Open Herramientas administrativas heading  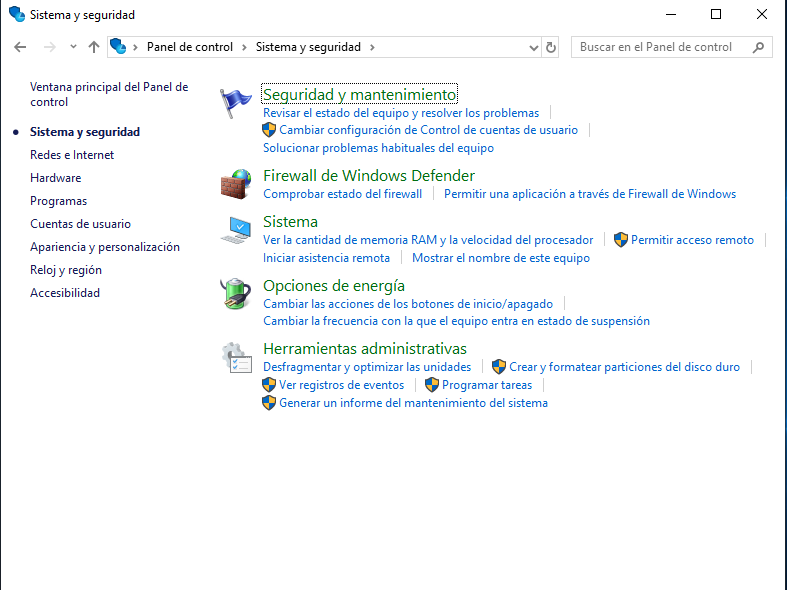point(365,349)
